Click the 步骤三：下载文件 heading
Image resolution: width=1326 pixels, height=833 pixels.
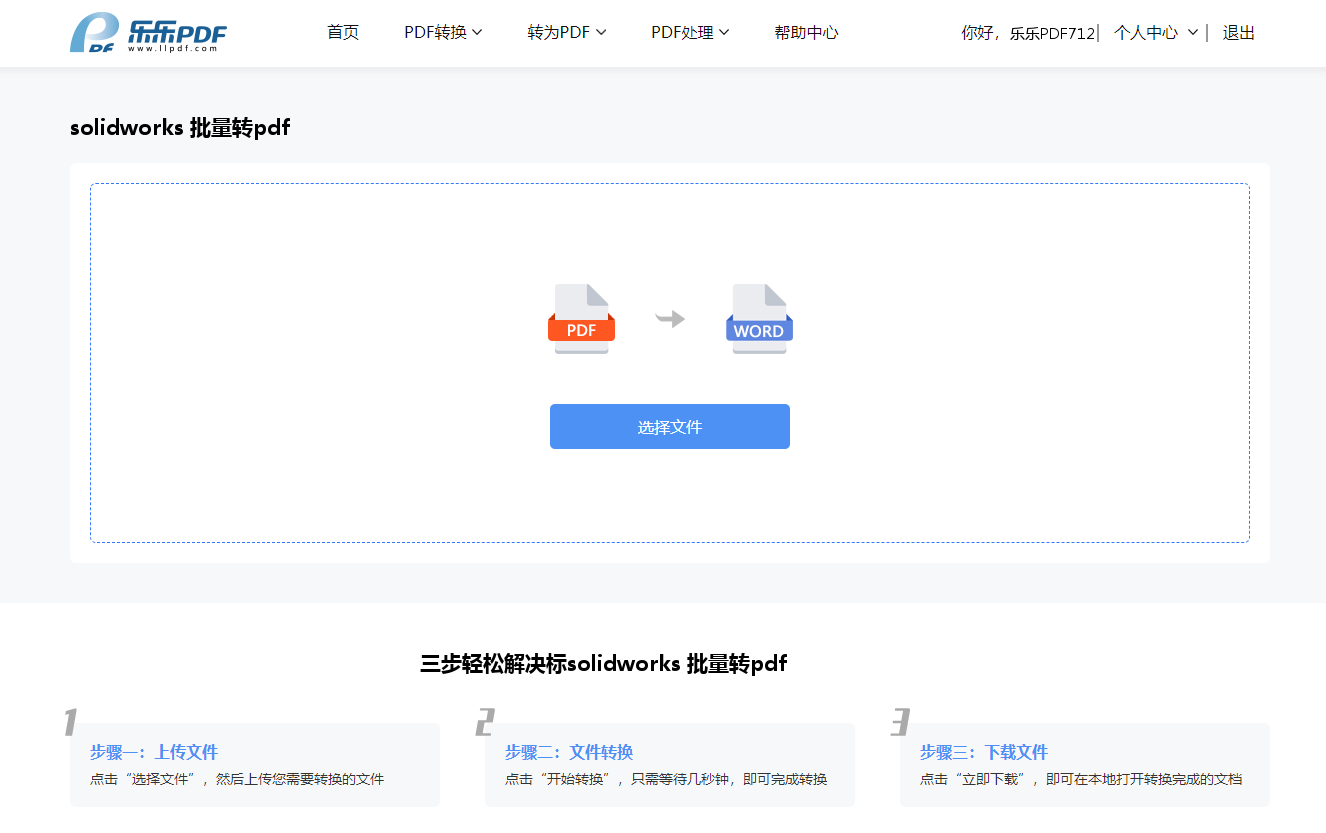coord(984,752)
